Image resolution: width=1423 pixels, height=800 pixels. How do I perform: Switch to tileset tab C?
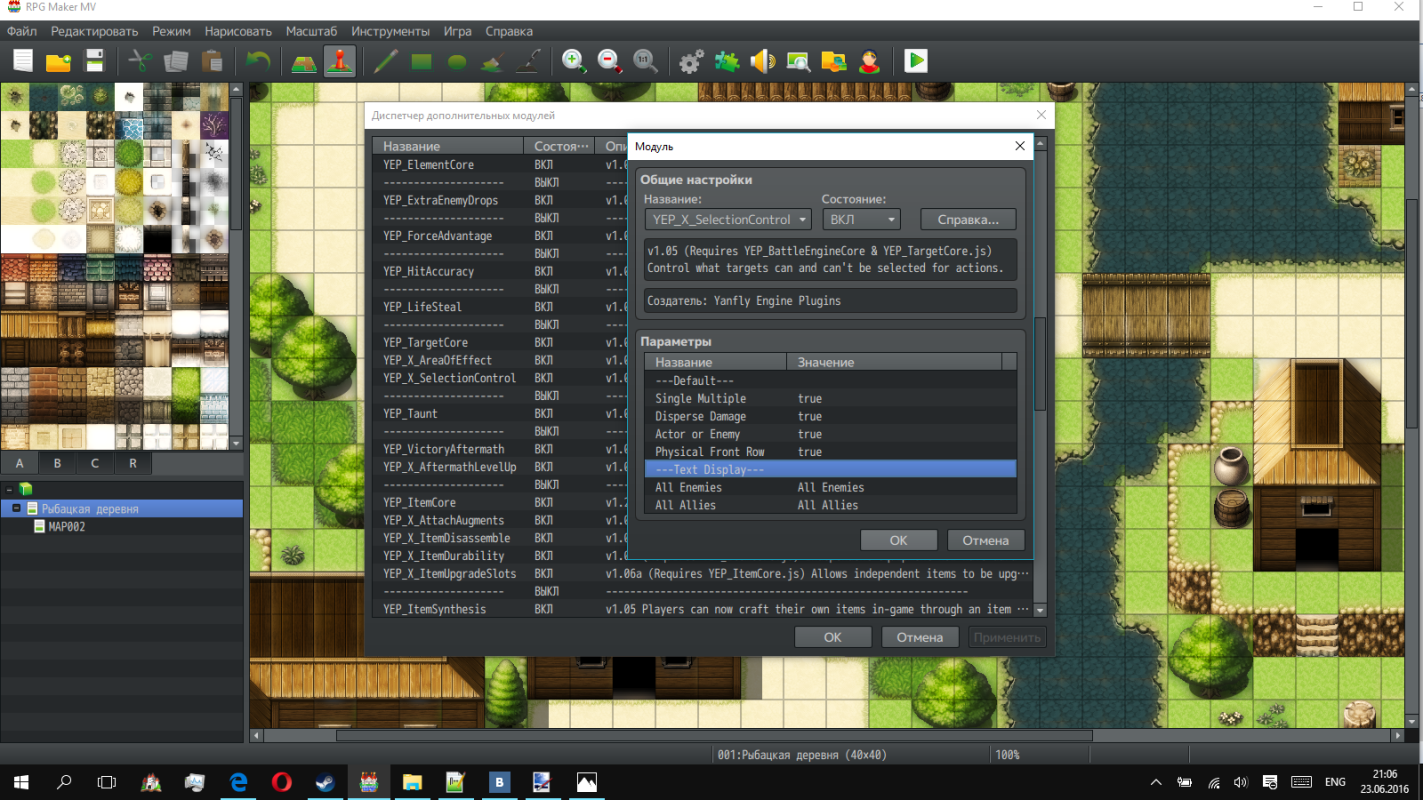point(95,463)
